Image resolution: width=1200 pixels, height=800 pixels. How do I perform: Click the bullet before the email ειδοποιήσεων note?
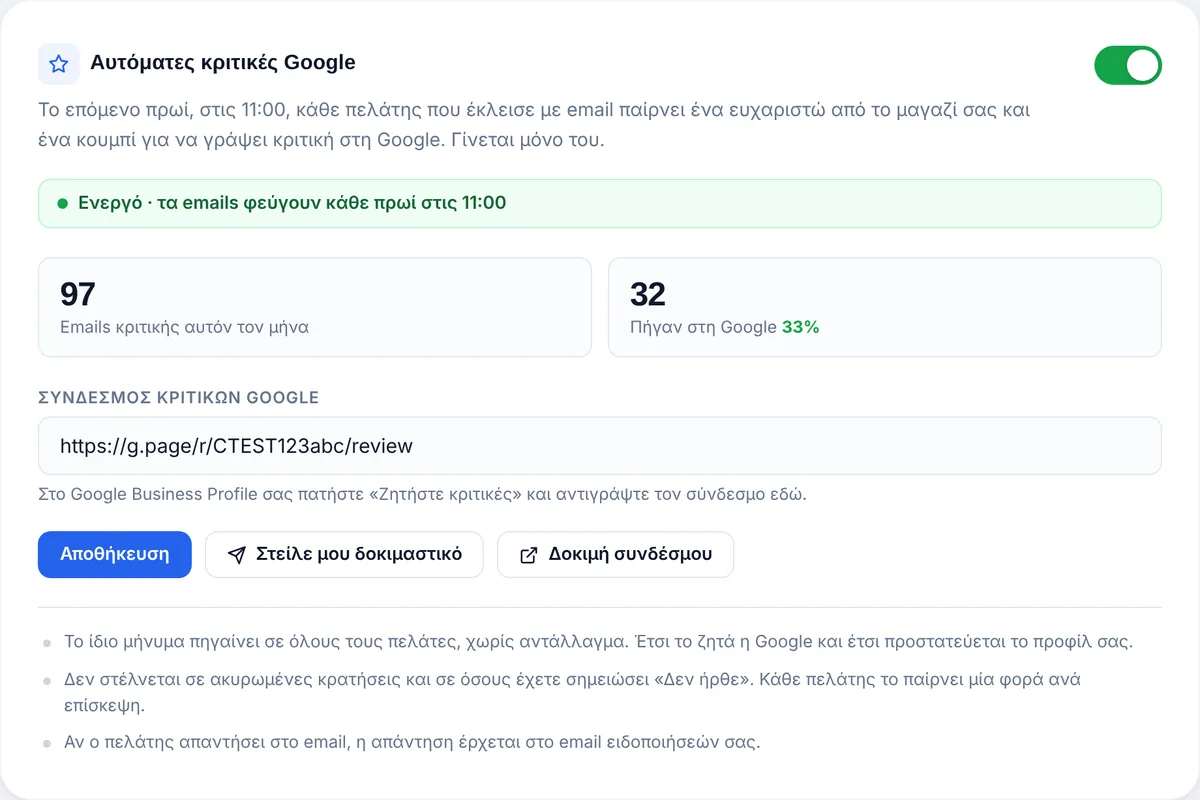pos(46,745)
